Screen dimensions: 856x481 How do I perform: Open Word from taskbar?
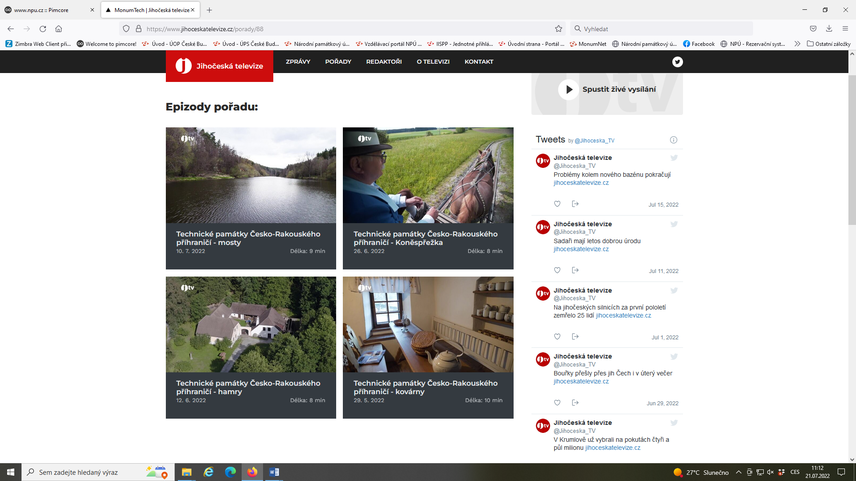[274, 472]
